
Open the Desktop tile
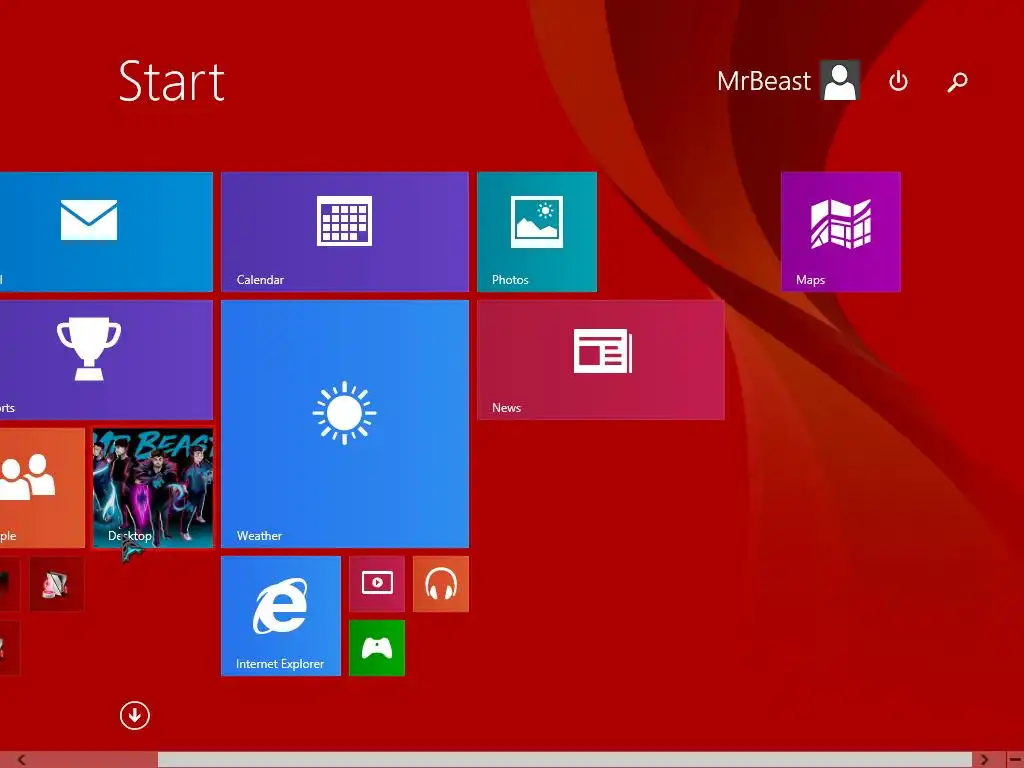click(x=153, y=488)
